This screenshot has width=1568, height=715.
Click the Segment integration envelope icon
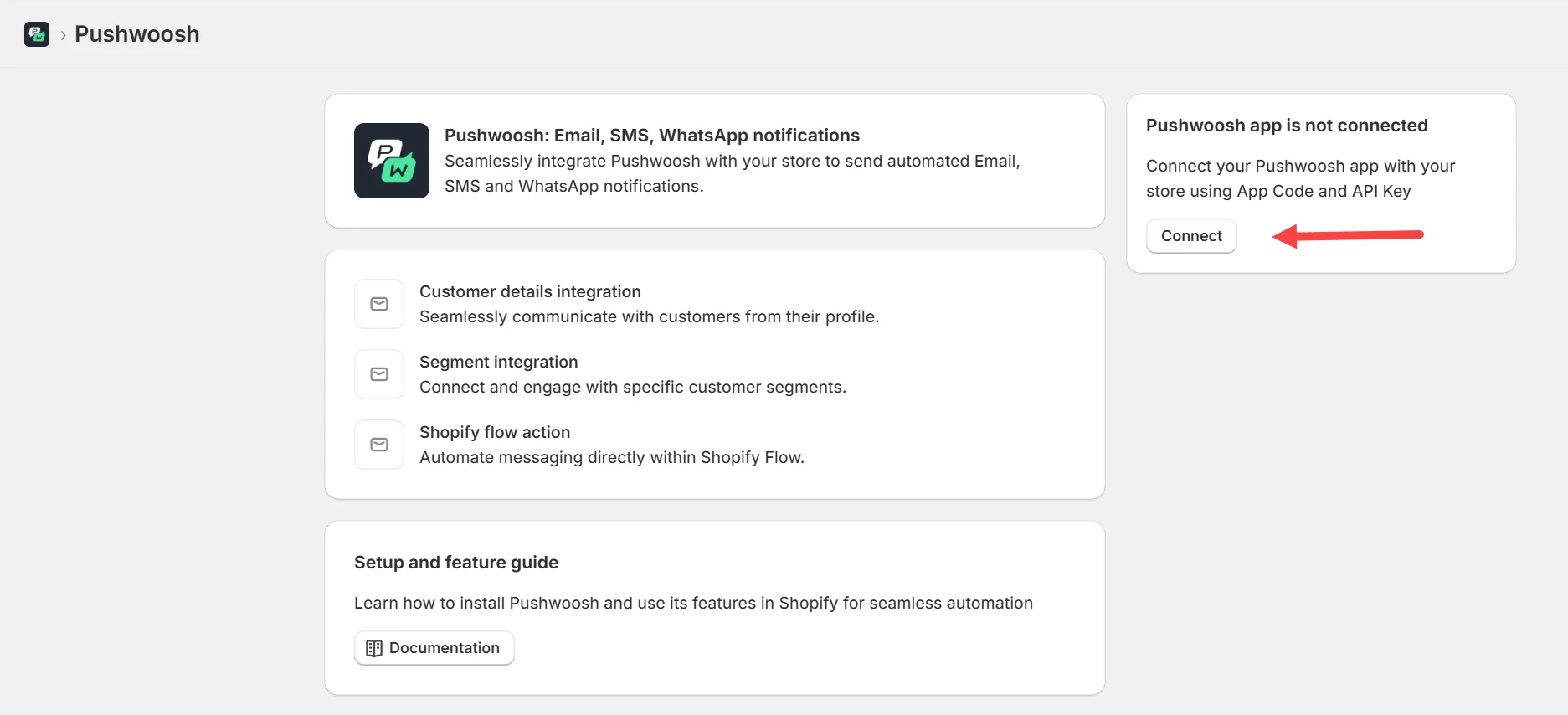[379, 374]
